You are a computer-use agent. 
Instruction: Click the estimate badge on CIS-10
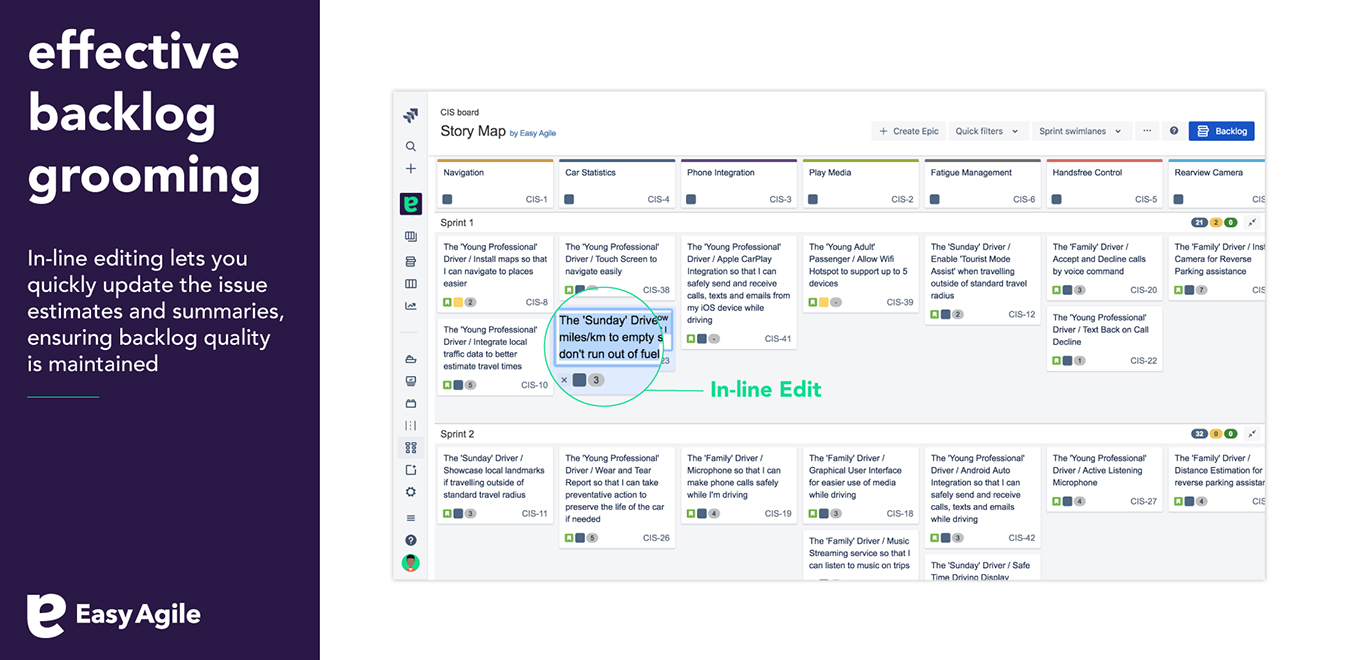(470, 385)
